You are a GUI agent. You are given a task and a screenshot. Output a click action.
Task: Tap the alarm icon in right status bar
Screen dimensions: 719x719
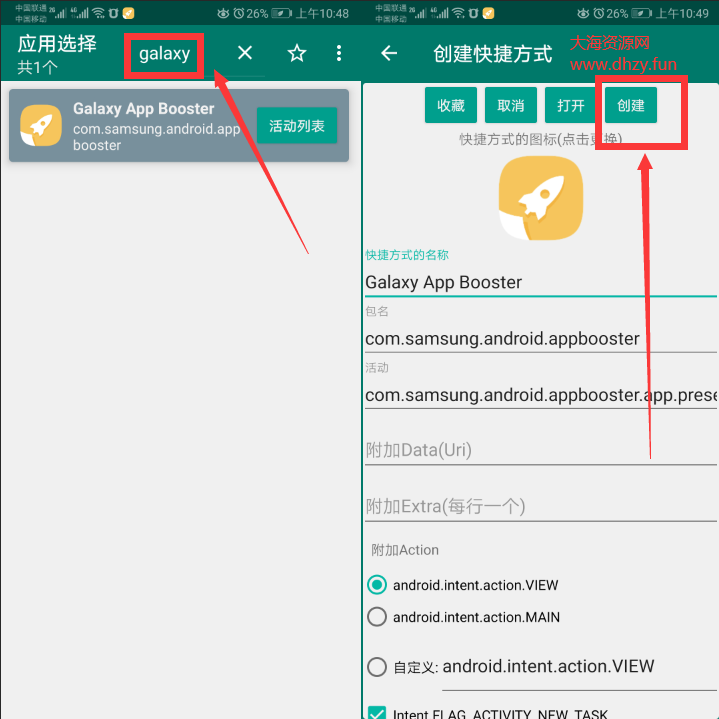(594, 13)
